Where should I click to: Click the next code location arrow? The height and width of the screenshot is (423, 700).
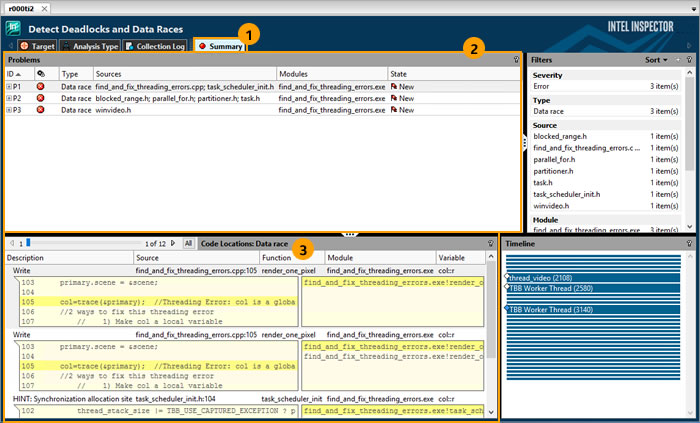pyautogui.click(x=173, y=243)
